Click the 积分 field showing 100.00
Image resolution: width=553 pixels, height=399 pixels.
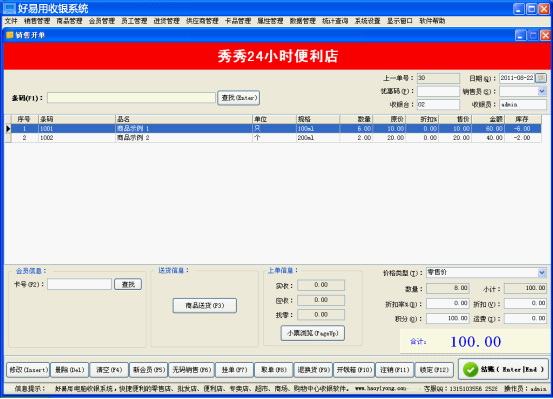[x=448, y=319]
